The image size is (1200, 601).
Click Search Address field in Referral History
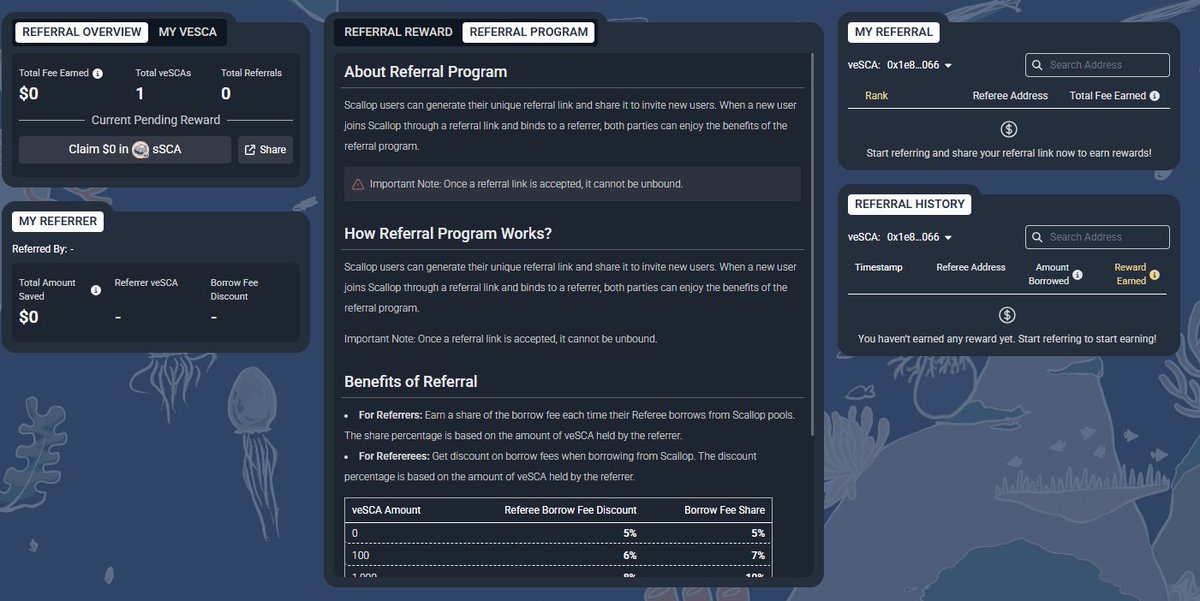[1097, 237]
